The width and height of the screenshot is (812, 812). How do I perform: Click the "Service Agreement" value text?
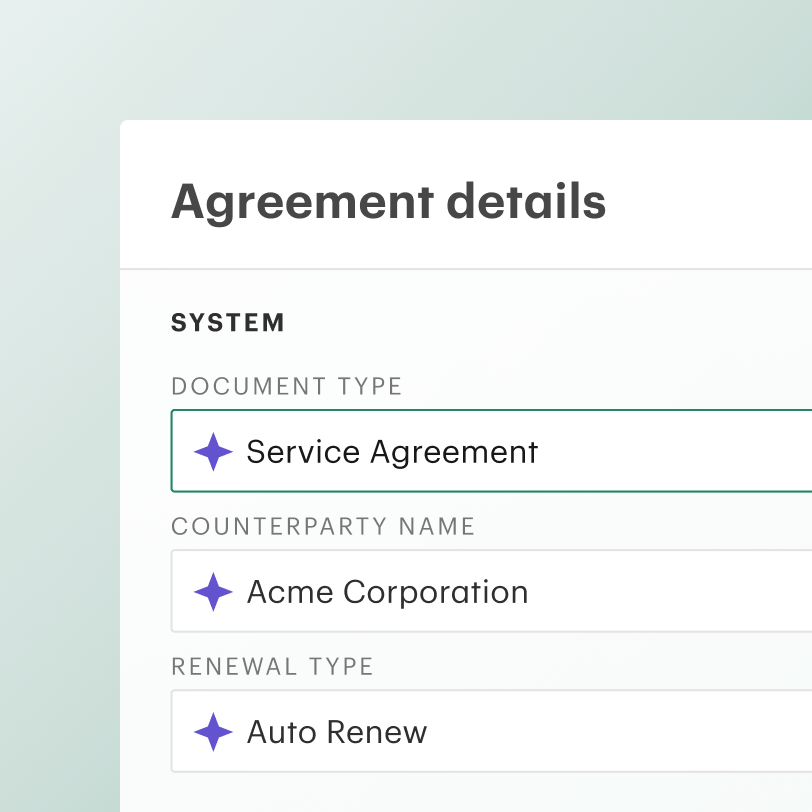(392, 453)
